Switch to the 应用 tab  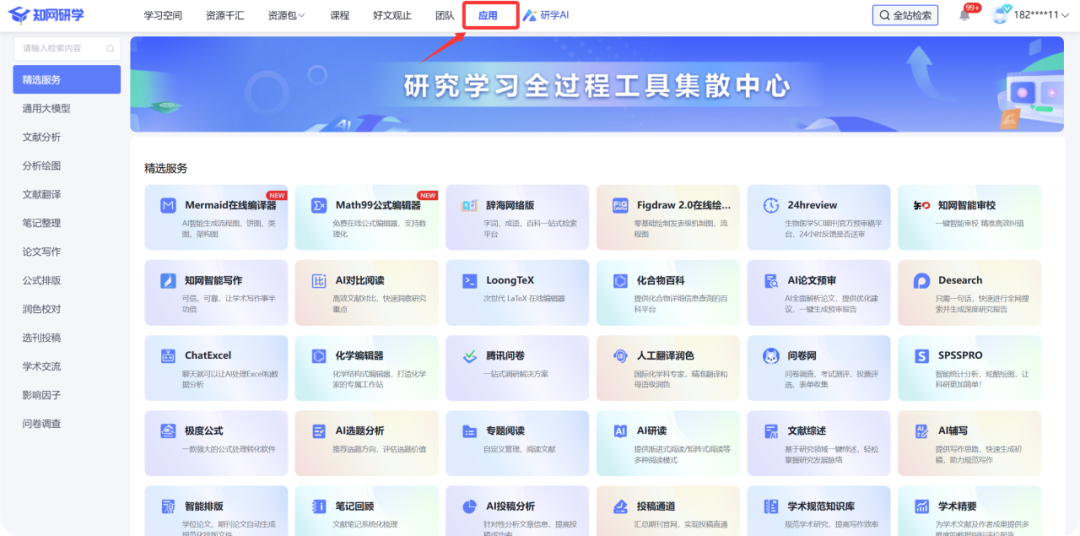click(x=488, y=16)
